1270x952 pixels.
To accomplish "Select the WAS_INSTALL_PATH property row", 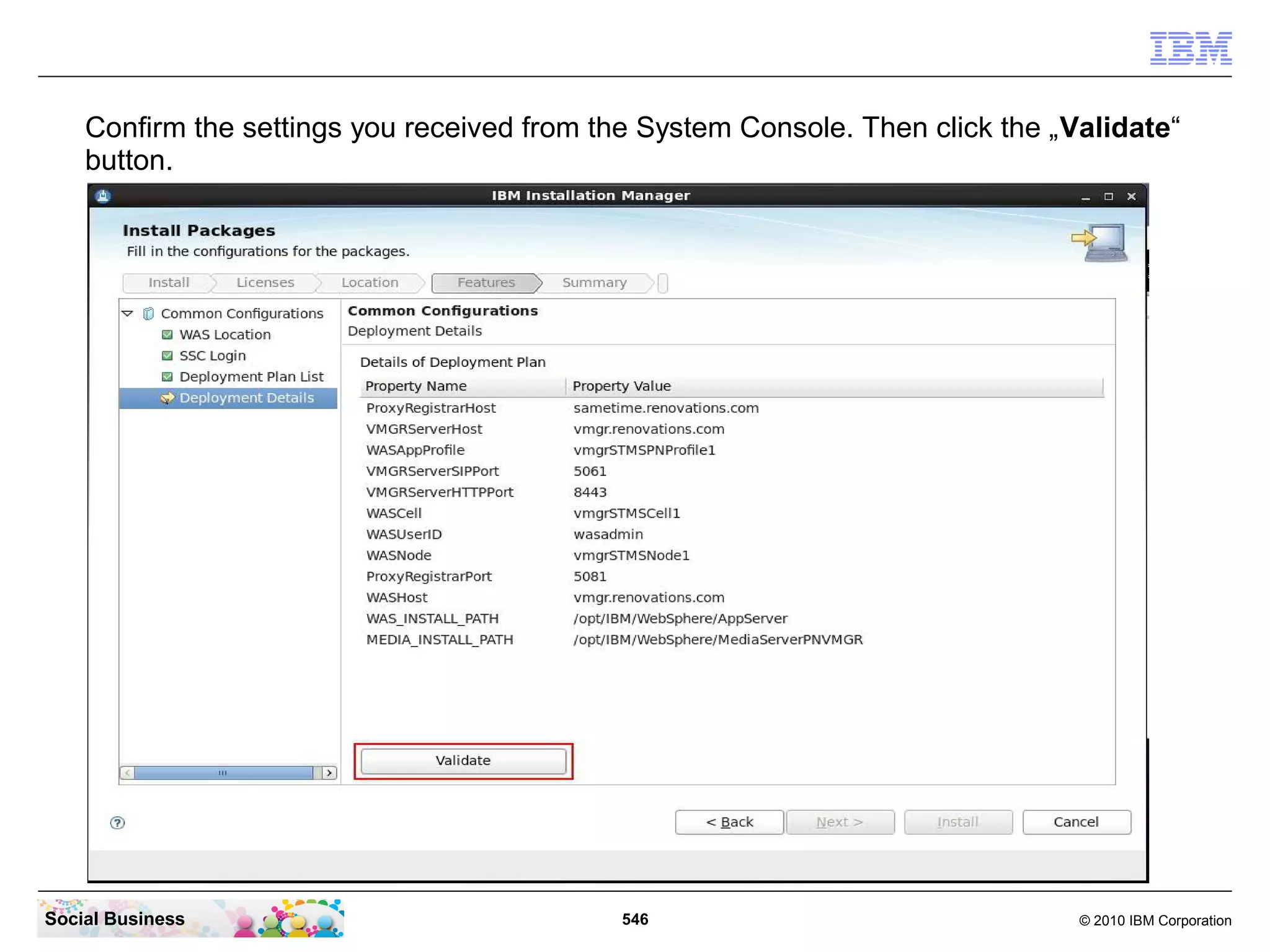I will point(732,619).
